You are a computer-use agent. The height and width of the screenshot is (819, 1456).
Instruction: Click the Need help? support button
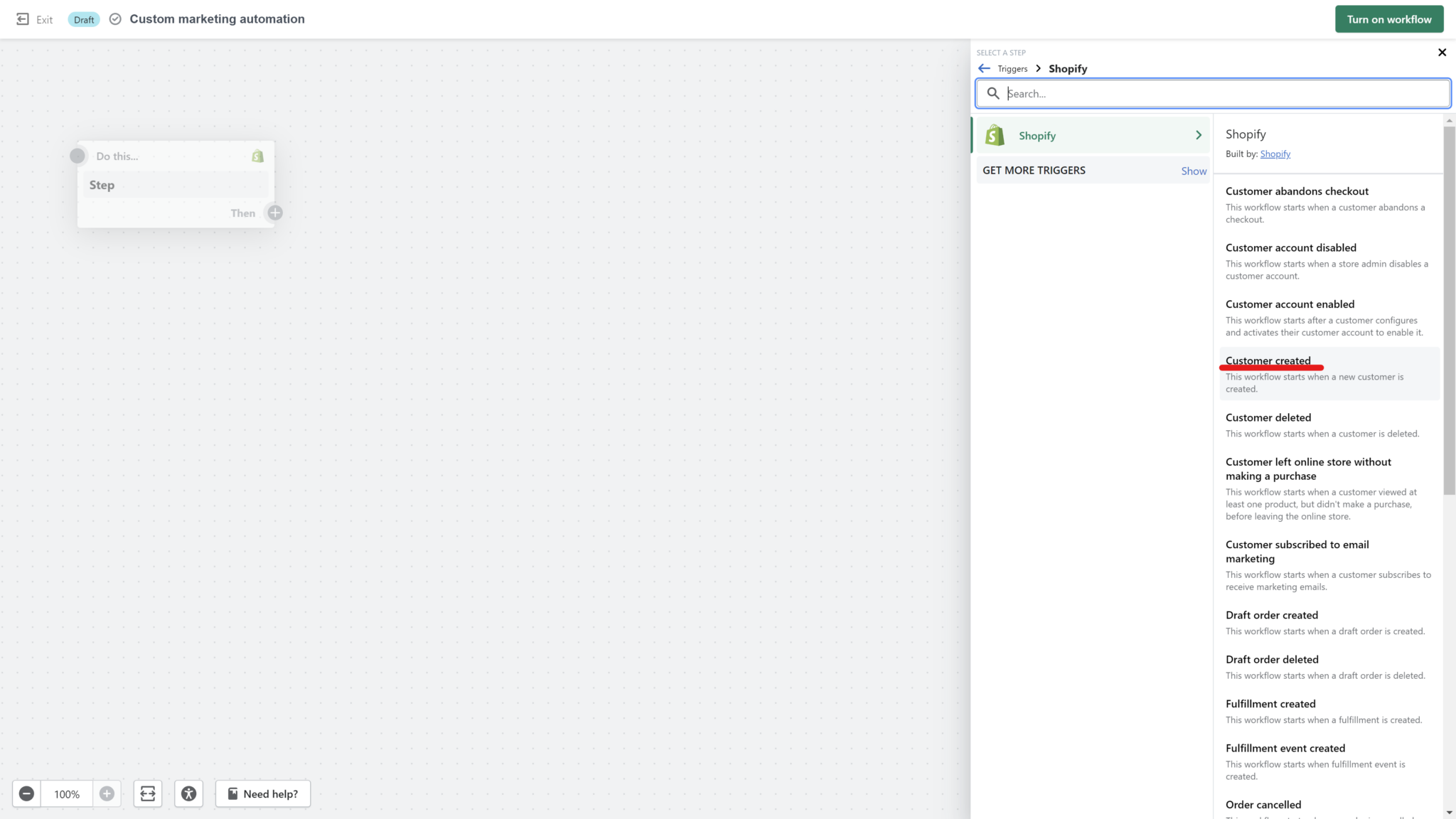[x=262, y=793]
